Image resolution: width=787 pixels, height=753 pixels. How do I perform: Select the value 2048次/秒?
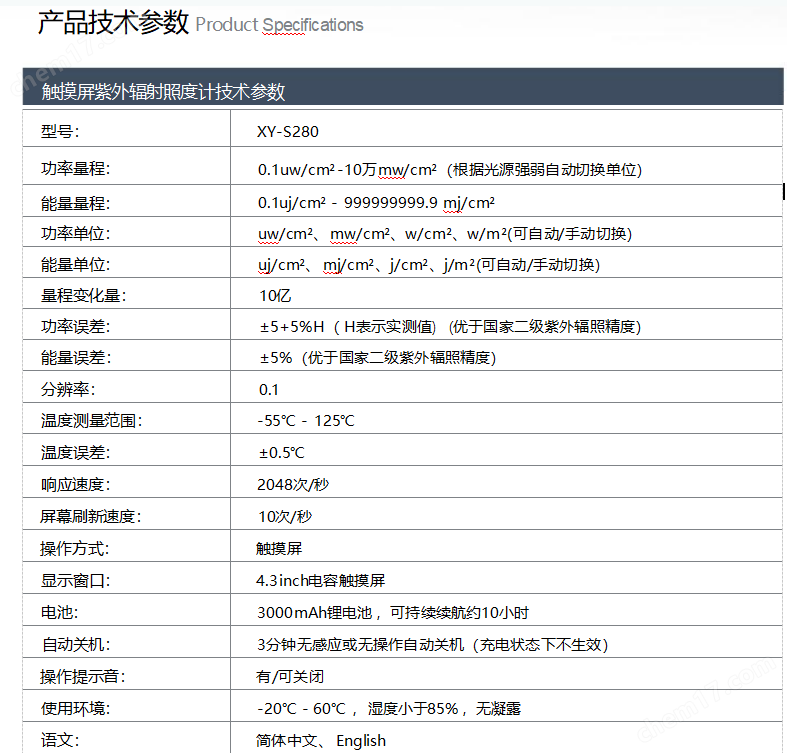(x=293, y=484)
